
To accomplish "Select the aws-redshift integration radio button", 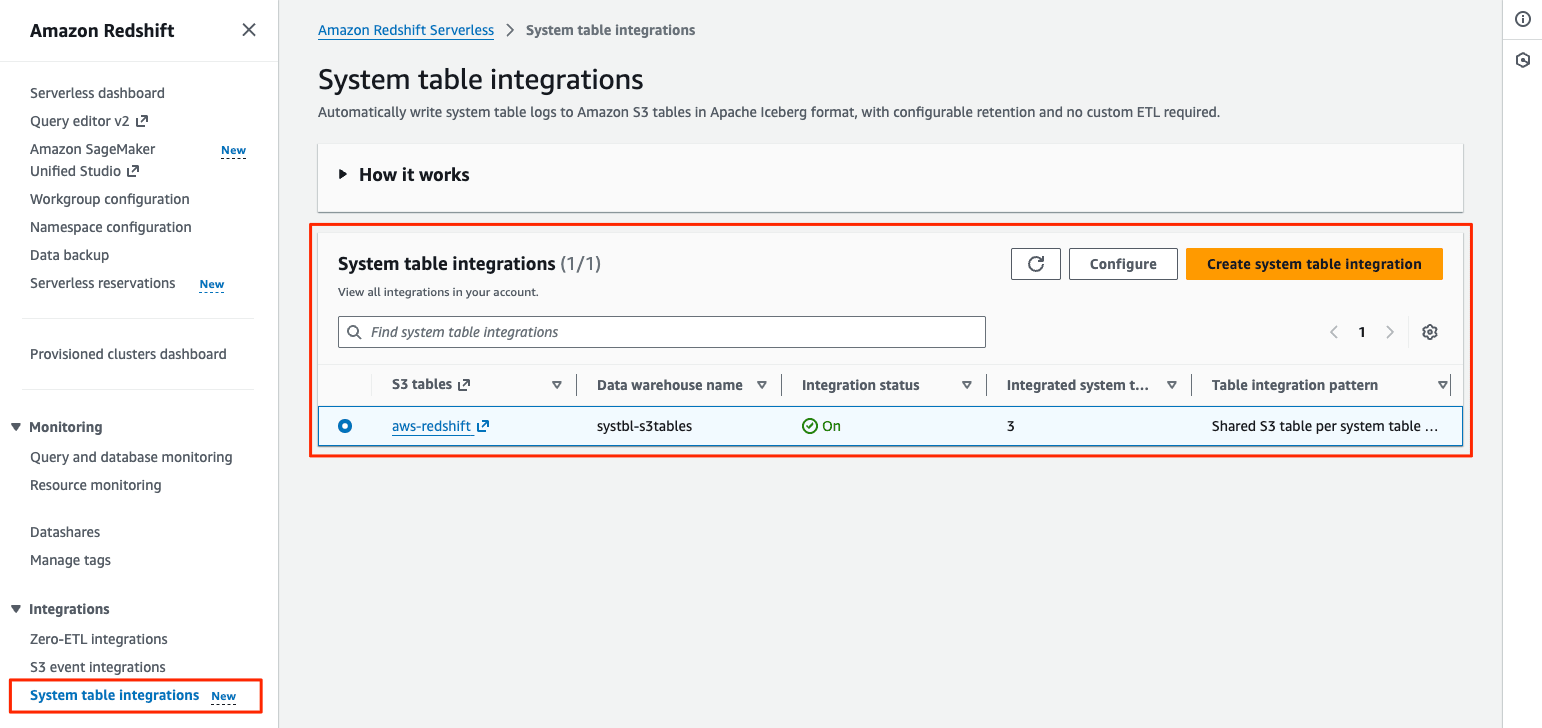I will (345, 426).
